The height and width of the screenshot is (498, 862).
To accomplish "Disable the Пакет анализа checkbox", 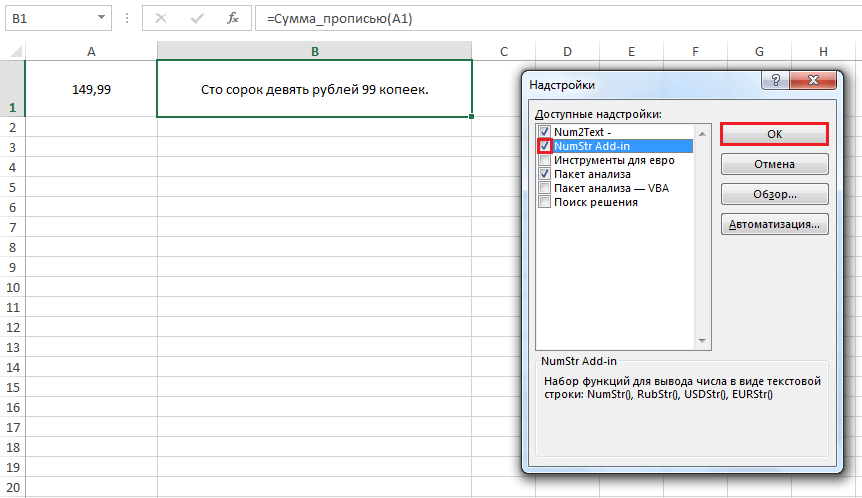I will coord(544,174).
